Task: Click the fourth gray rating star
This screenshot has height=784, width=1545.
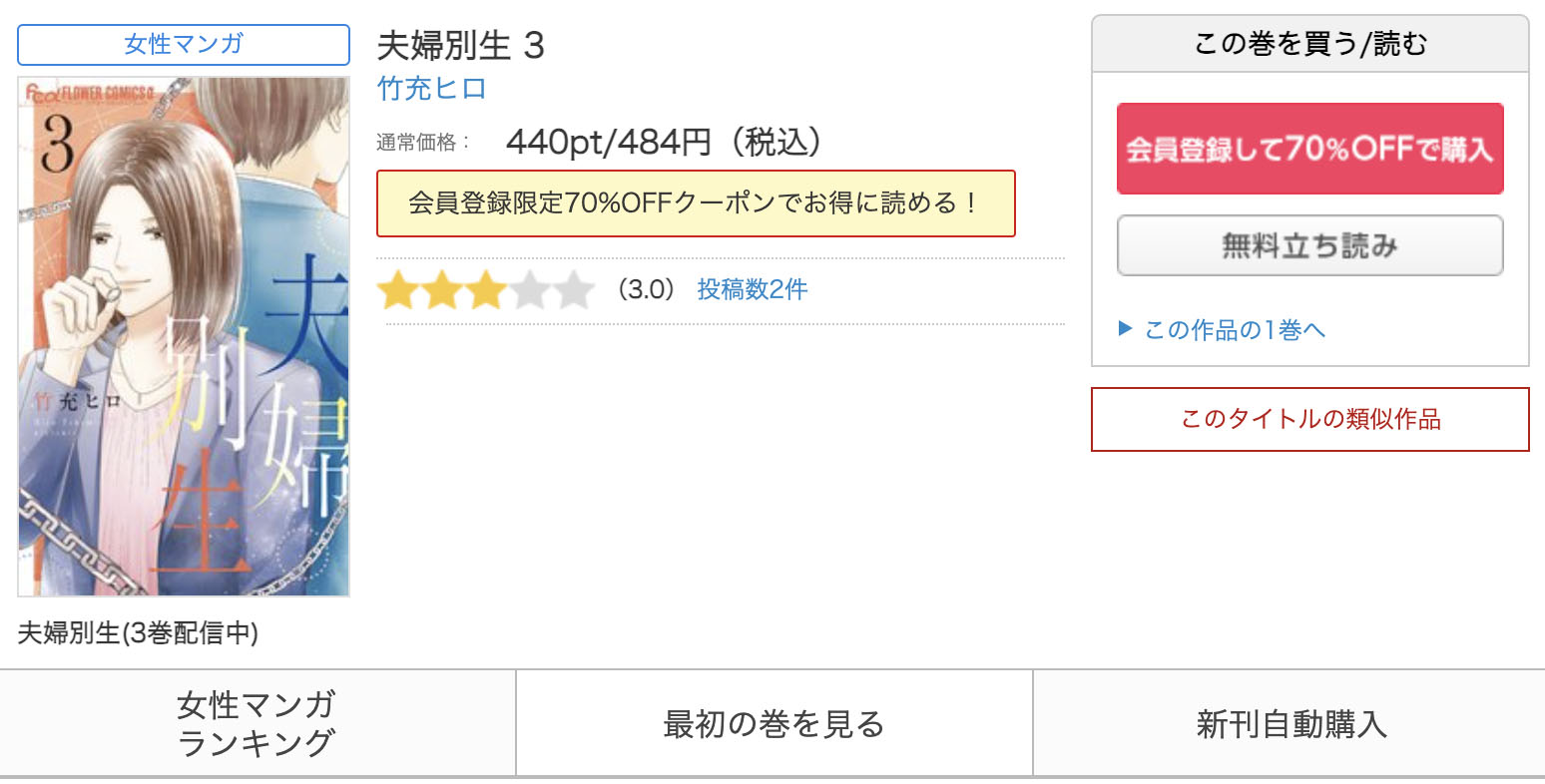Action: click(530, 291)
